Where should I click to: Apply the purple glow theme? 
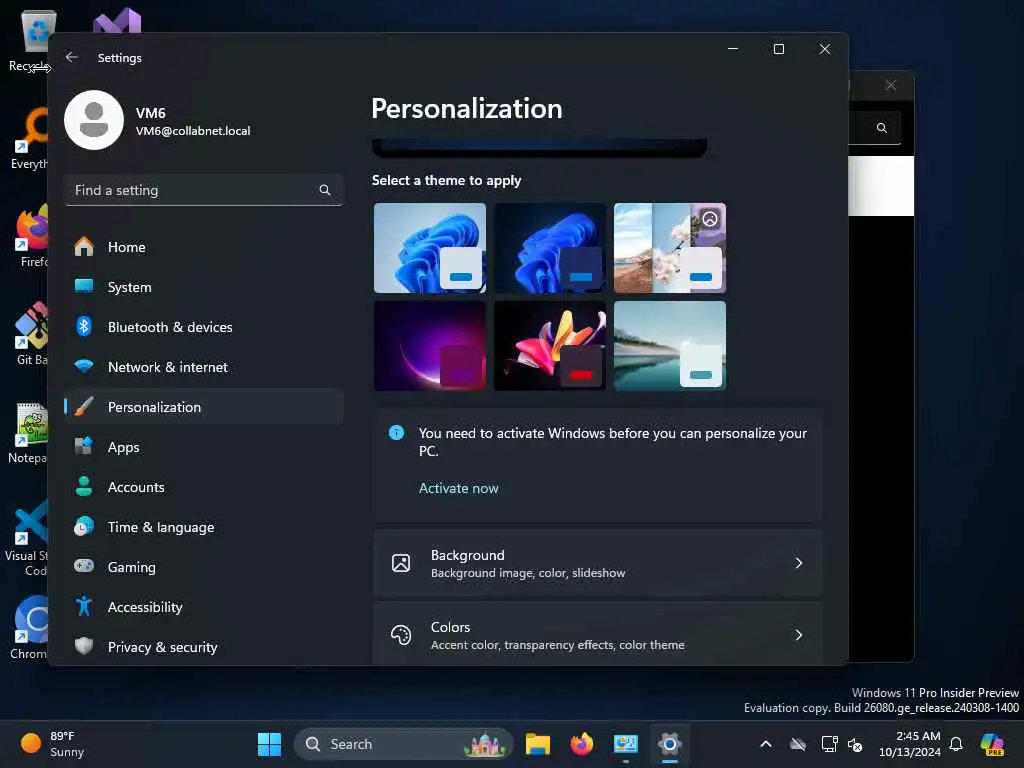pos(430,345)
